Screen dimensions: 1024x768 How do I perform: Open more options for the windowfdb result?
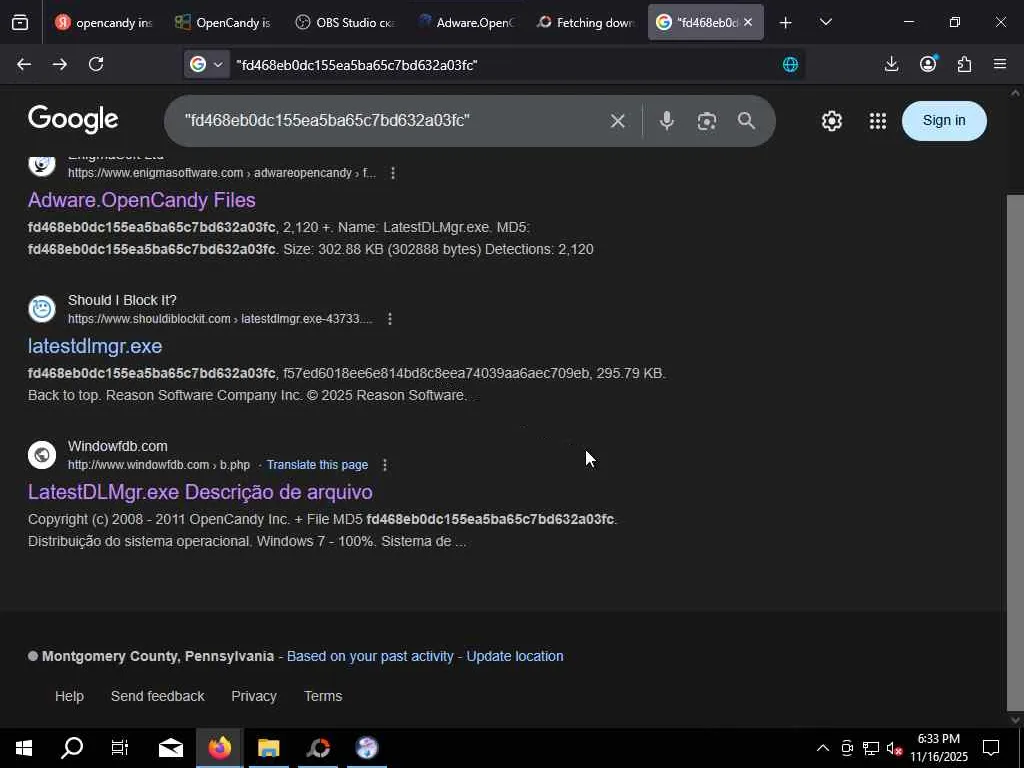click(x=385, y=465)
